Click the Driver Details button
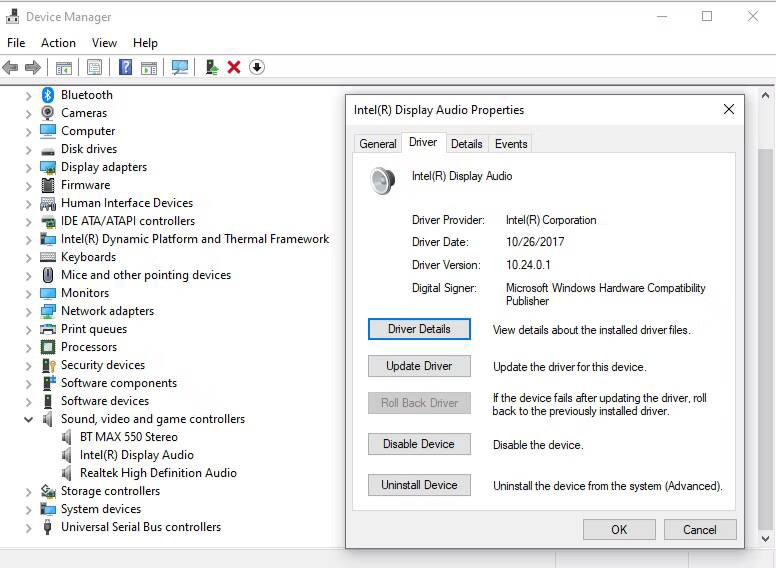This screenshot has width=776, height=568. pos(419,329)
